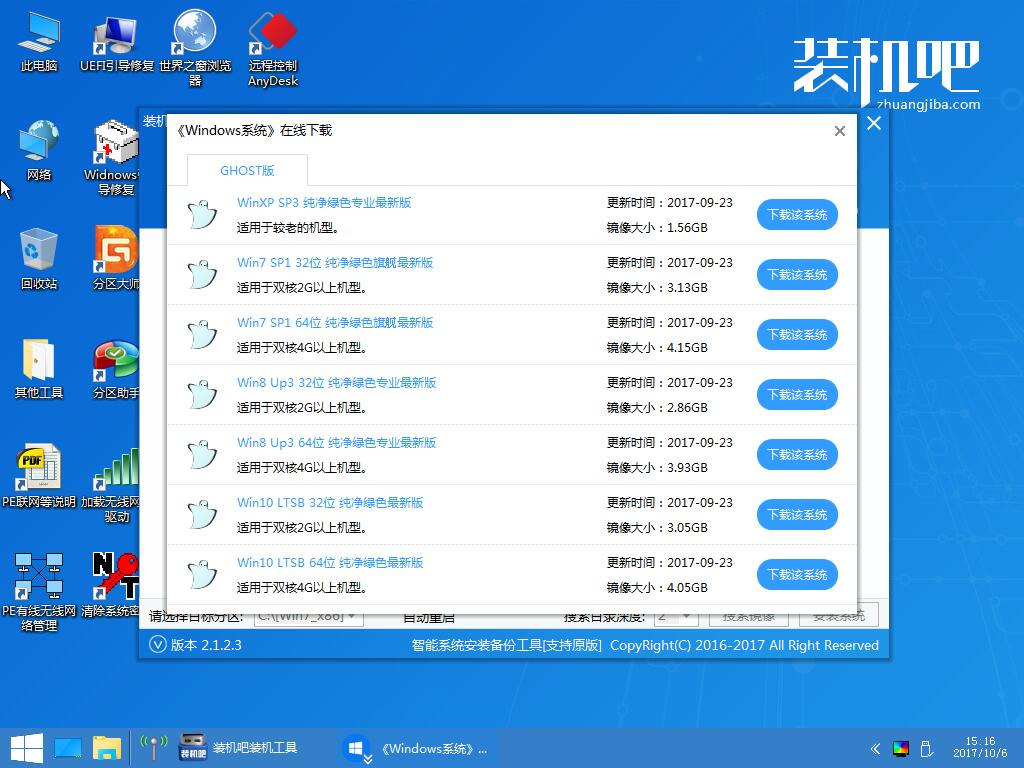Switch to 装机吧装机工具 taskbar item
Image resolution: width=1024 pixels, height=768 pixels.
239,748
